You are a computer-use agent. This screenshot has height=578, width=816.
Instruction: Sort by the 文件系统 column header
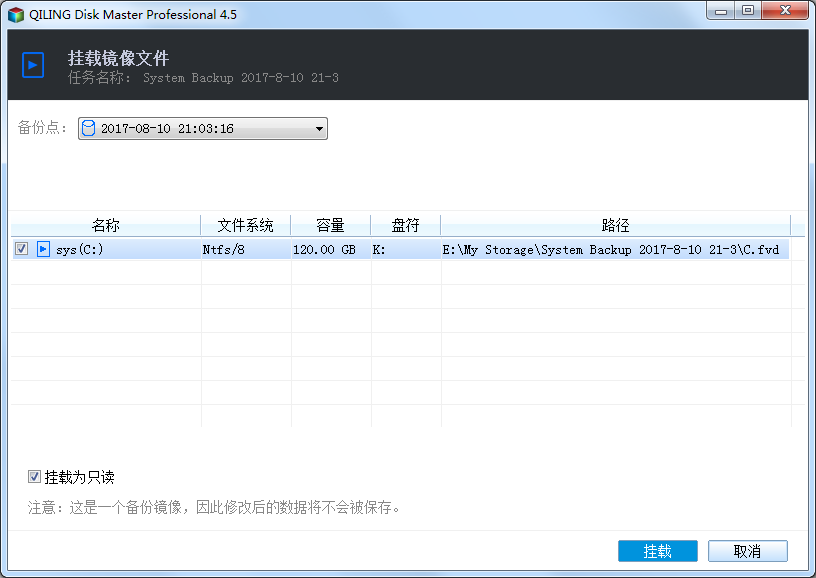(245, 225)
